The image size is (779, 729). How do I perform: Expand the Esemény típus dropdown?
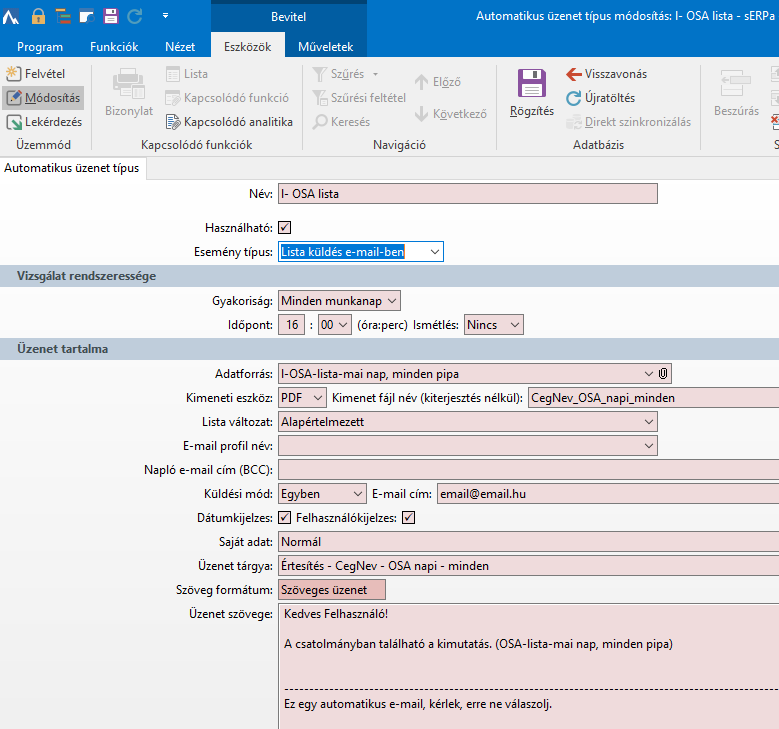[434, 252]
